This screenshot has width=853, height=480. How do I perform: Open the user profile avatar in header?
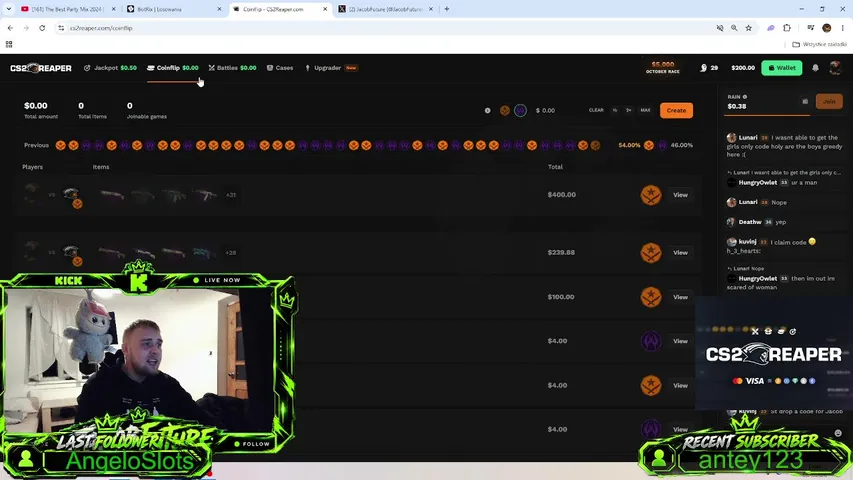click(x=835, y=67)
